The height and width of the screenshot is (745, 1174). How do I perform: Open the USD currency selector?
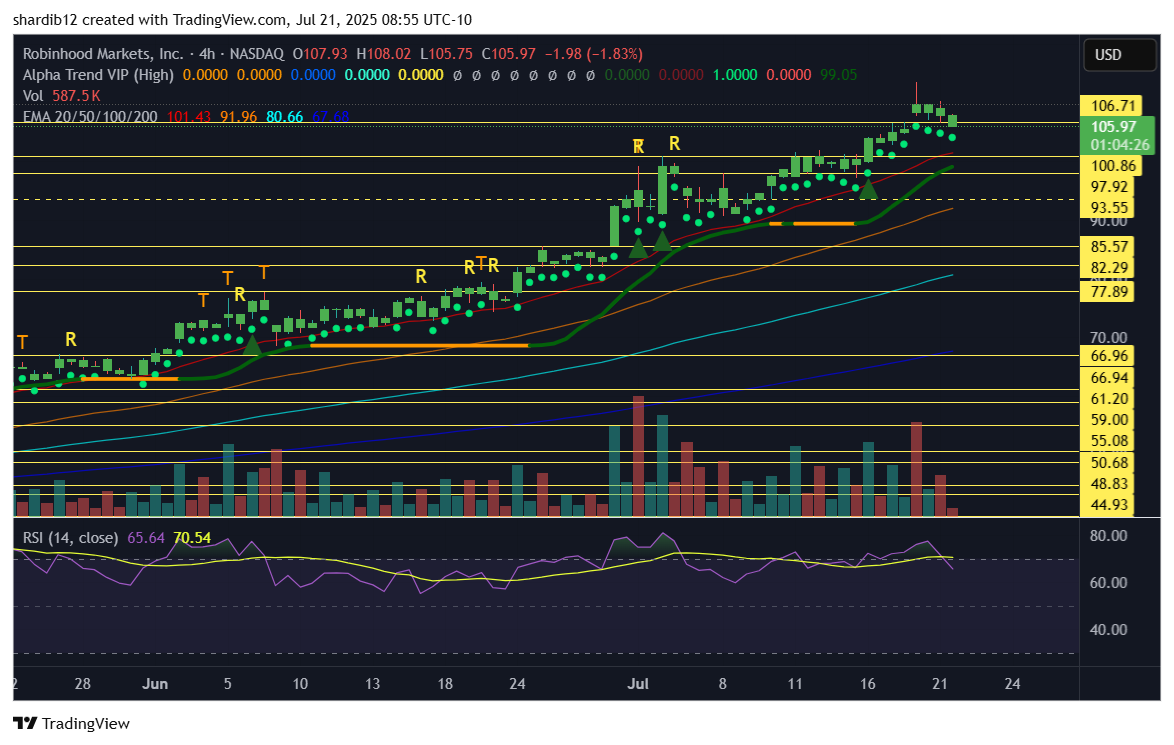pyautogui.click(x=1119, y=55)
